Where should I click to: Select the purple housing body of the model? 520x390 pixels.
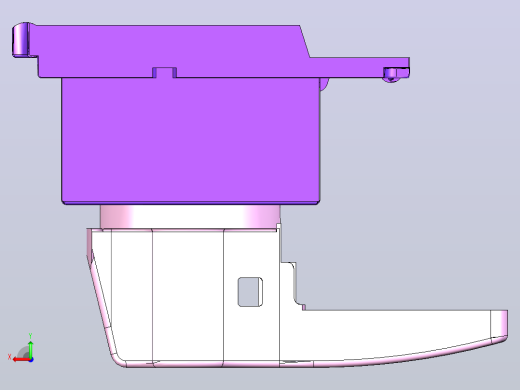190,140
